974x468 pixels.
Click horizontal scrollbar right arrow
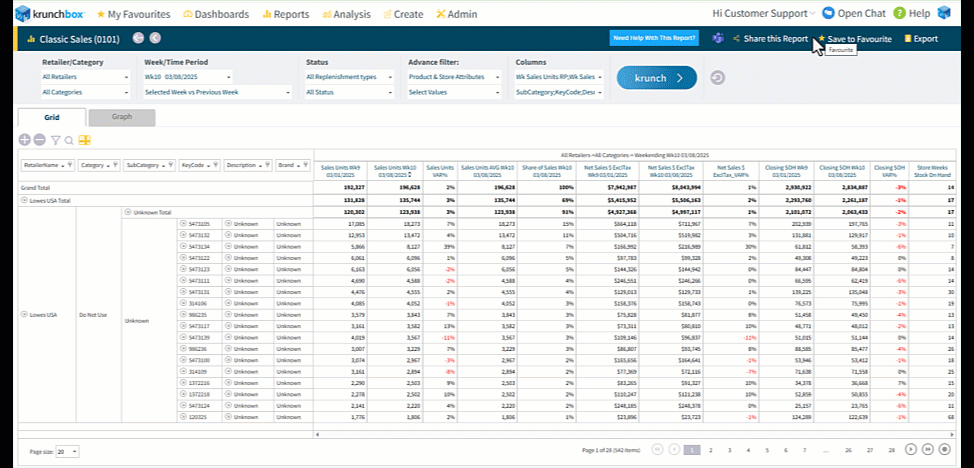[x=952, y=434]
